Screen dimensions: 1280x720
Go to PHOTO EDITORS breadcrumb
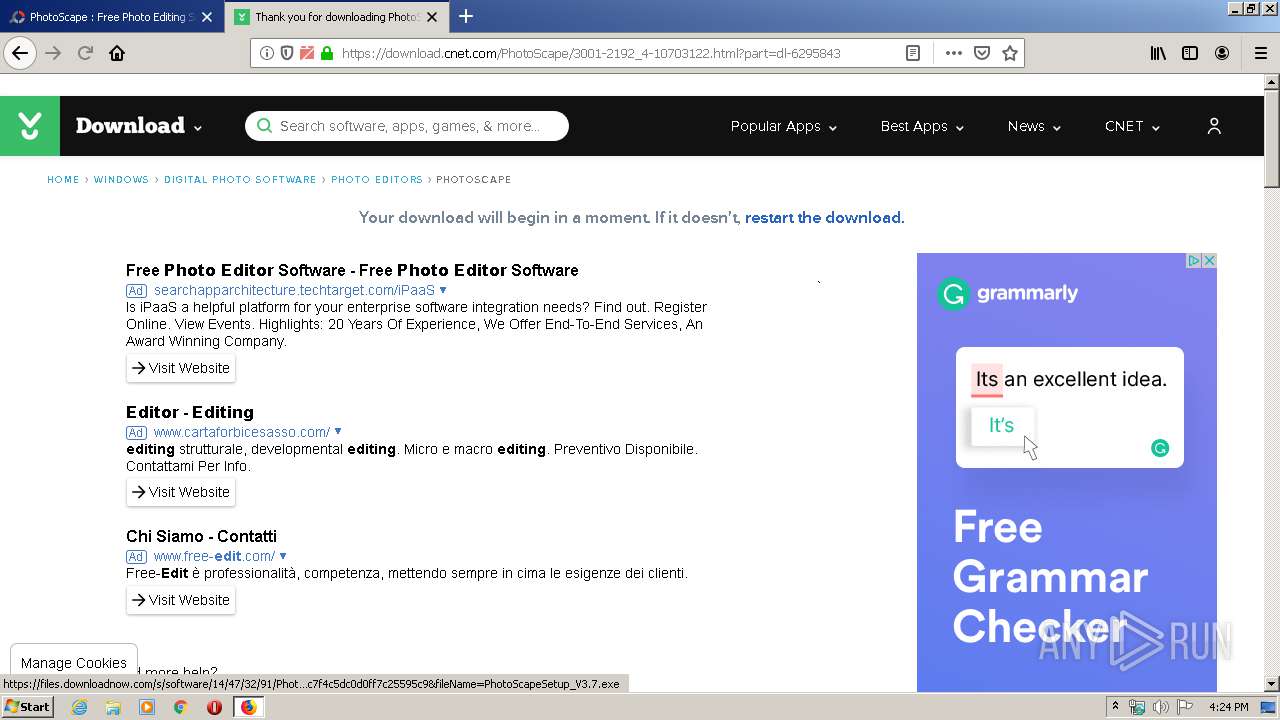click(377, 180)
